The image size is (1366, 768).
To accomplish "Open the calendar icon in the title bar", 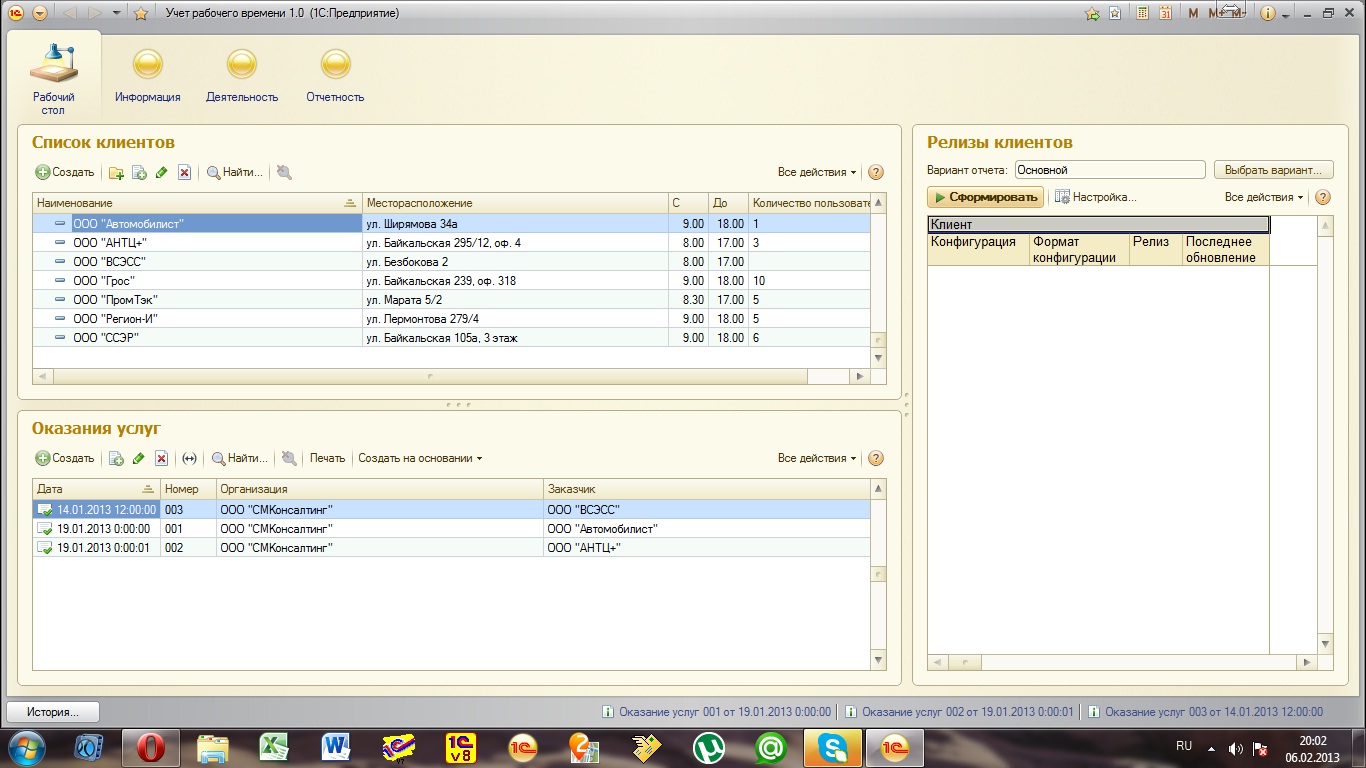I will tap(1165, 13).
